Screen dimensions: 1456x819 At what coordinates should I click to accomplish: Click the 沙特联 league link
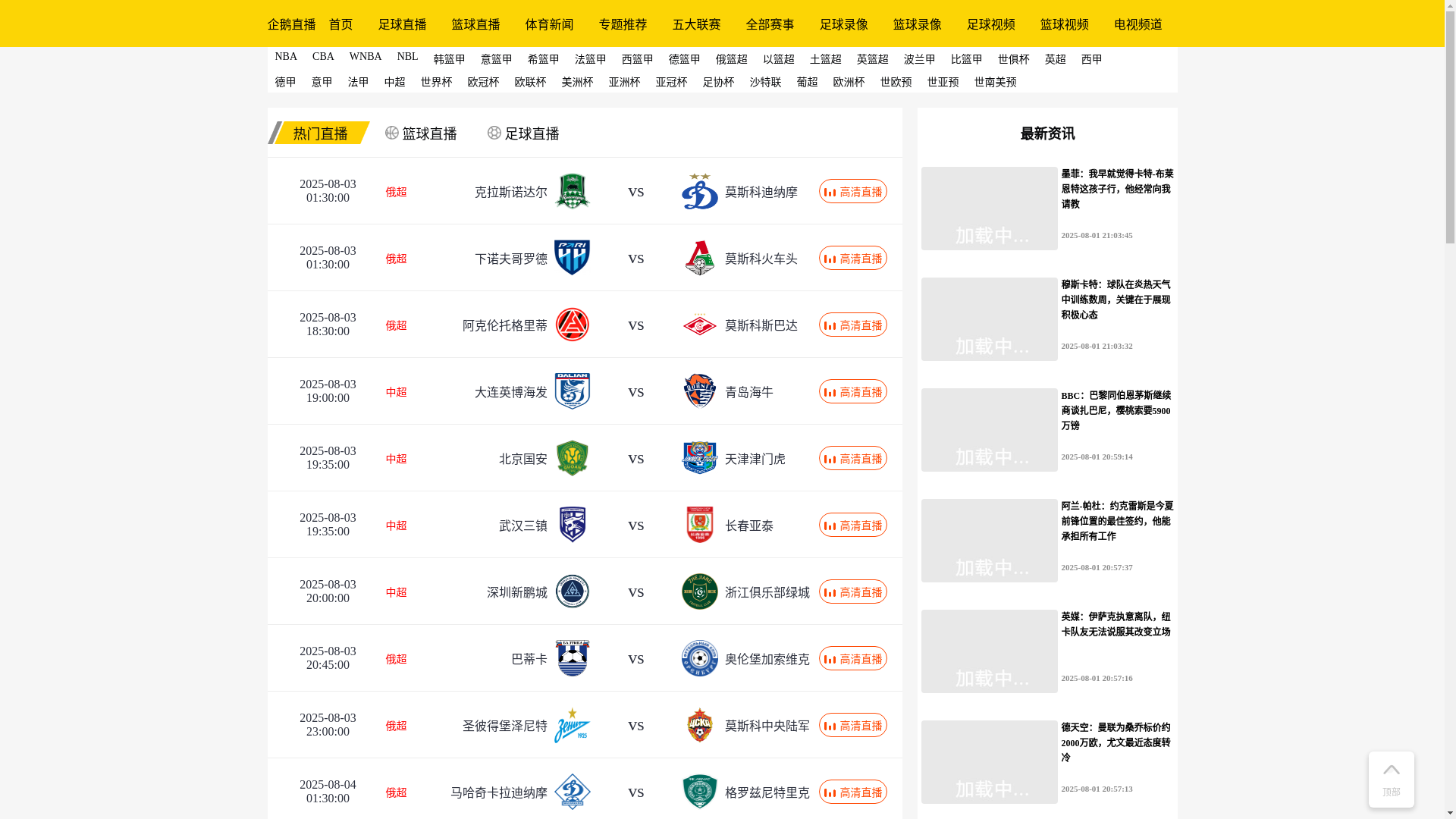(x=765, y=82)
